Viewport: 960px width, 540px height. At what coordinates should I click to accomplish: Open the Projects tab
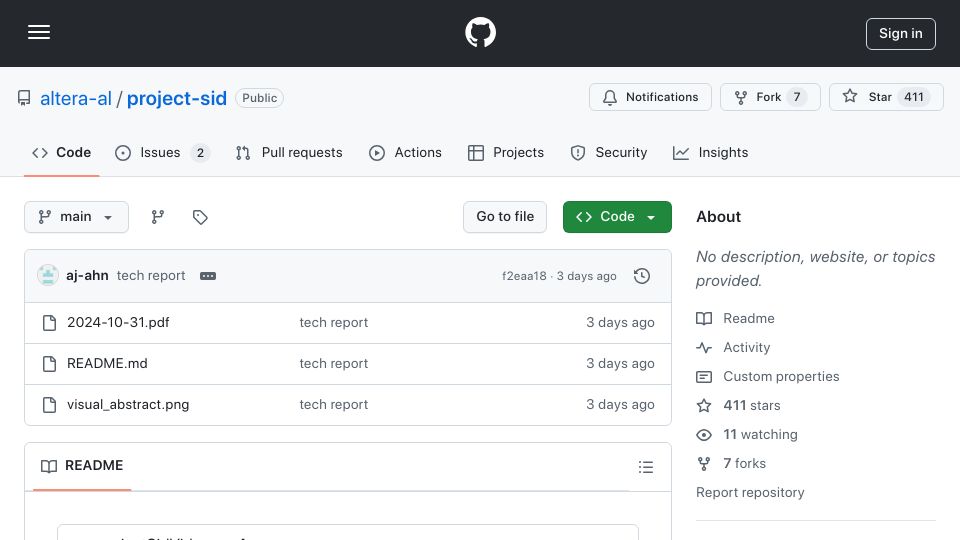click(x=506, y=152)
